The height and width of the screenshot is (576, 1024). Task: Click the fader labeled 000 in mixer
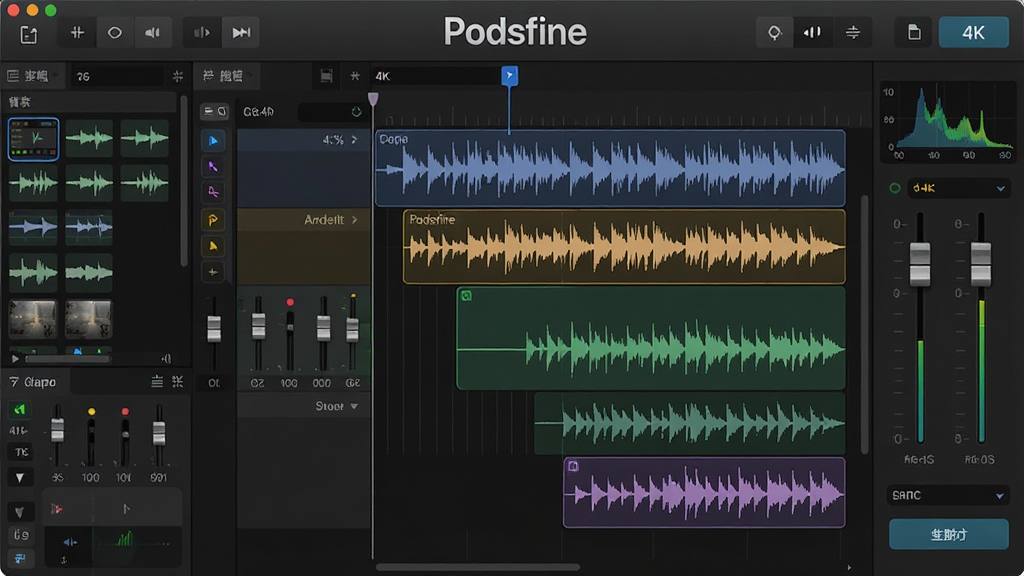[x=323, y=328]
